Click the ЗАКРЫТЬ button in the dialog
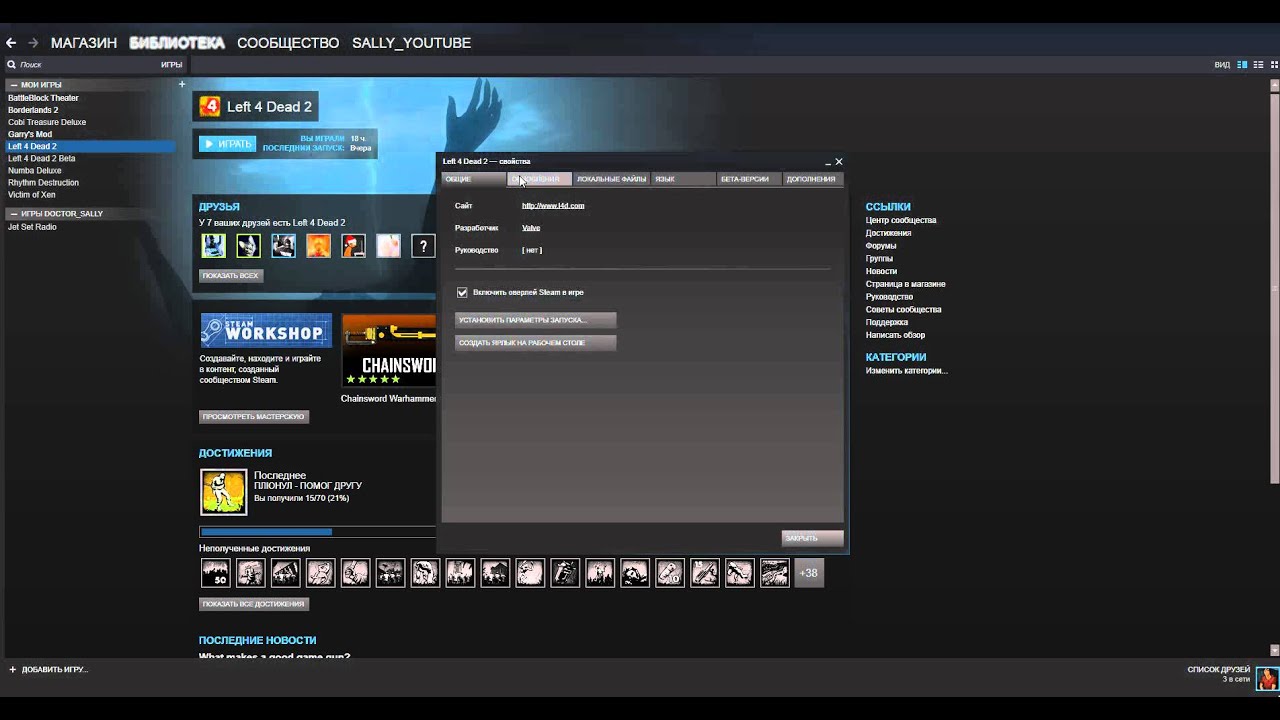The width and height of the screenshot is (1280, 720). [812, 538]
